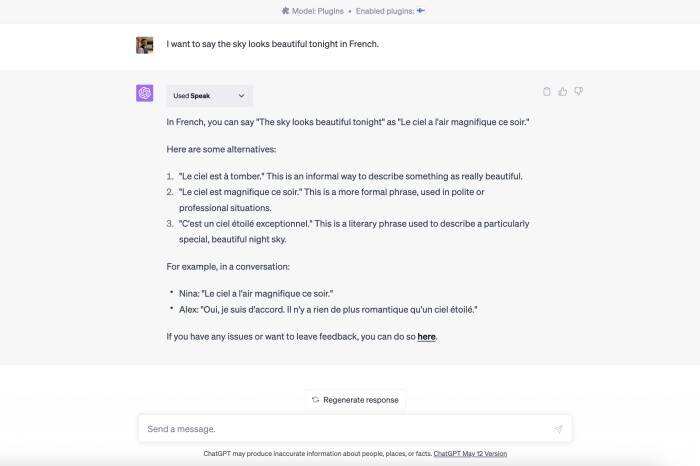Copy the assistant response to clipboard
This screenshot has height=466, width=700.
[x=547, y=92]
